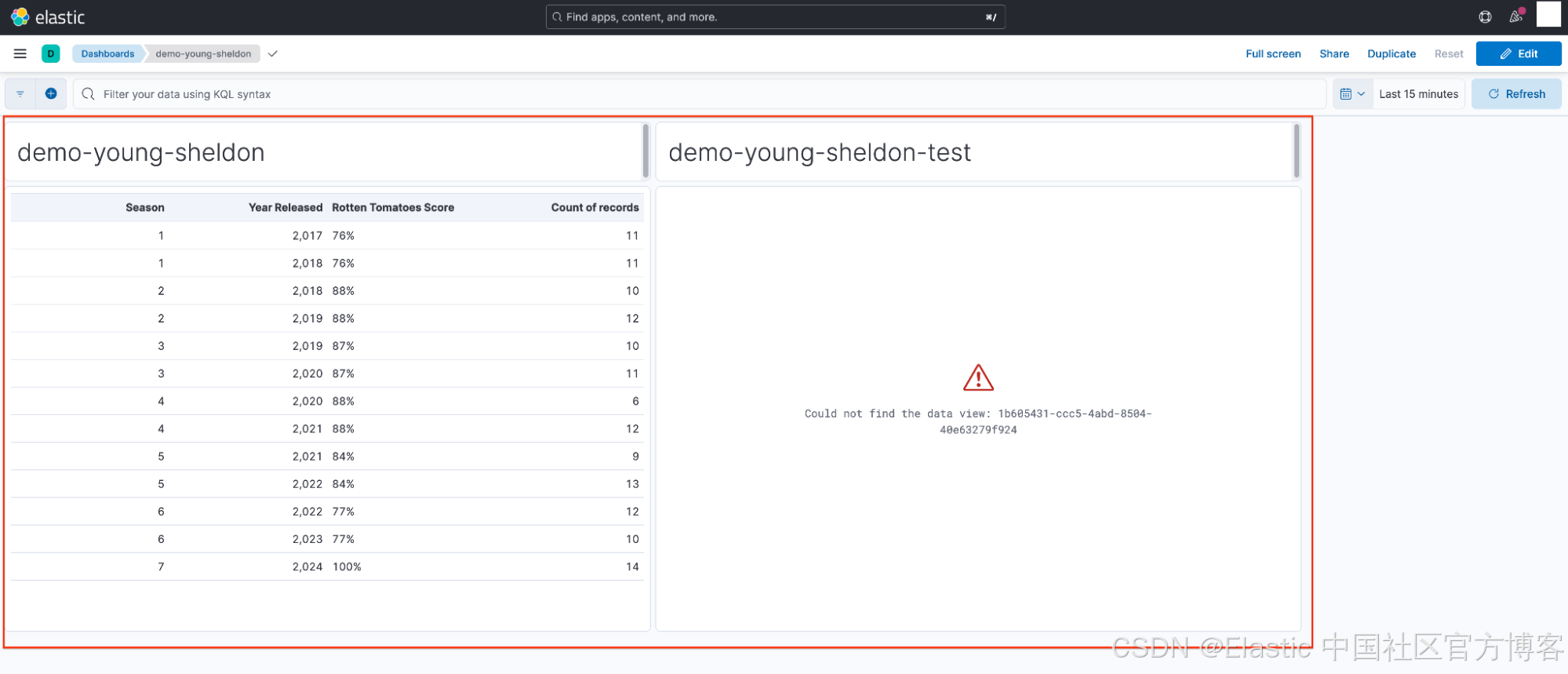Click the Refresh button
This screenshot has width=1568, height=674.
coord(1516,94)
